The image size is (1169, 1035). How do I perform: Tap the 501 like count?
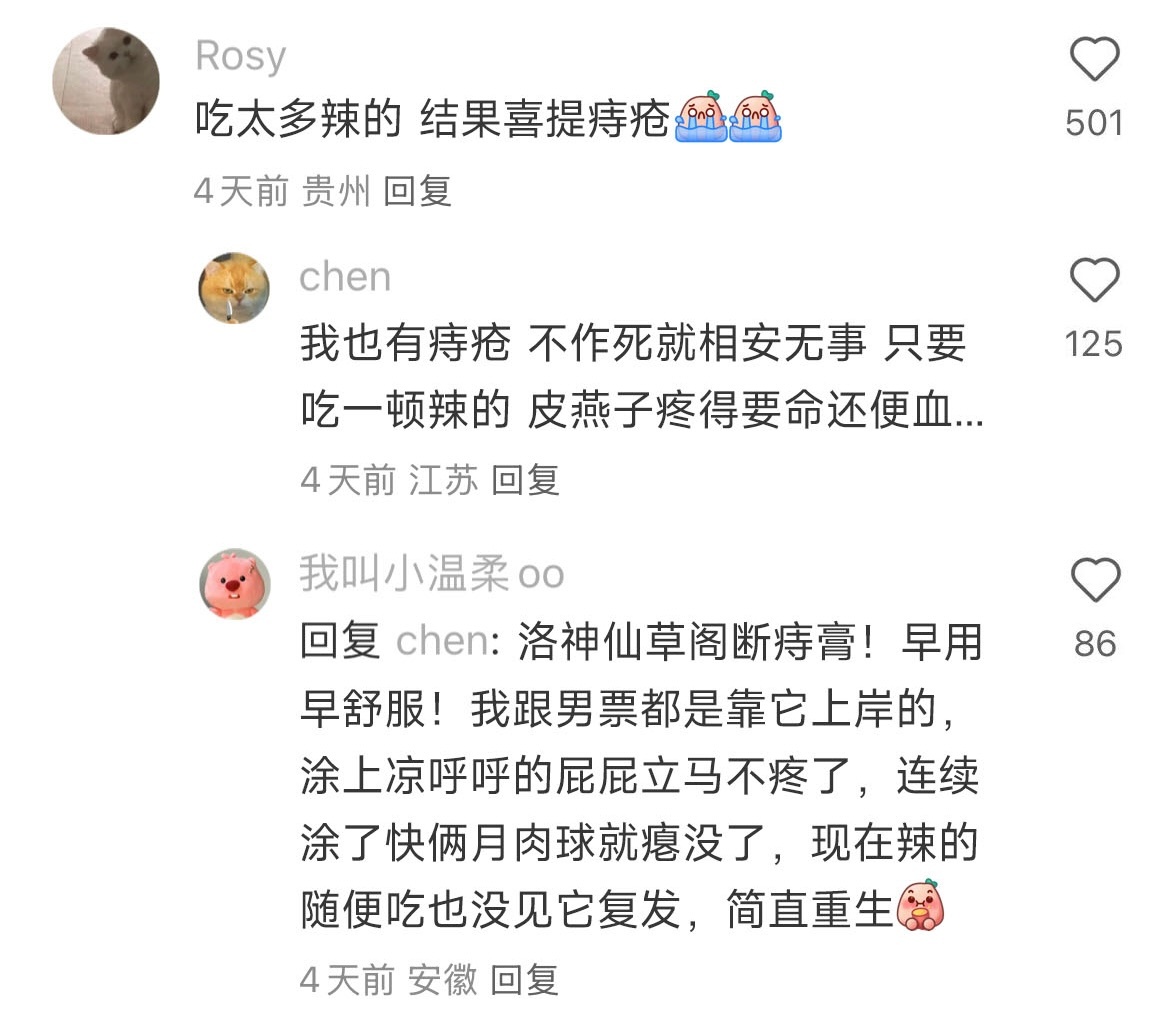(x=1094, y=124)
